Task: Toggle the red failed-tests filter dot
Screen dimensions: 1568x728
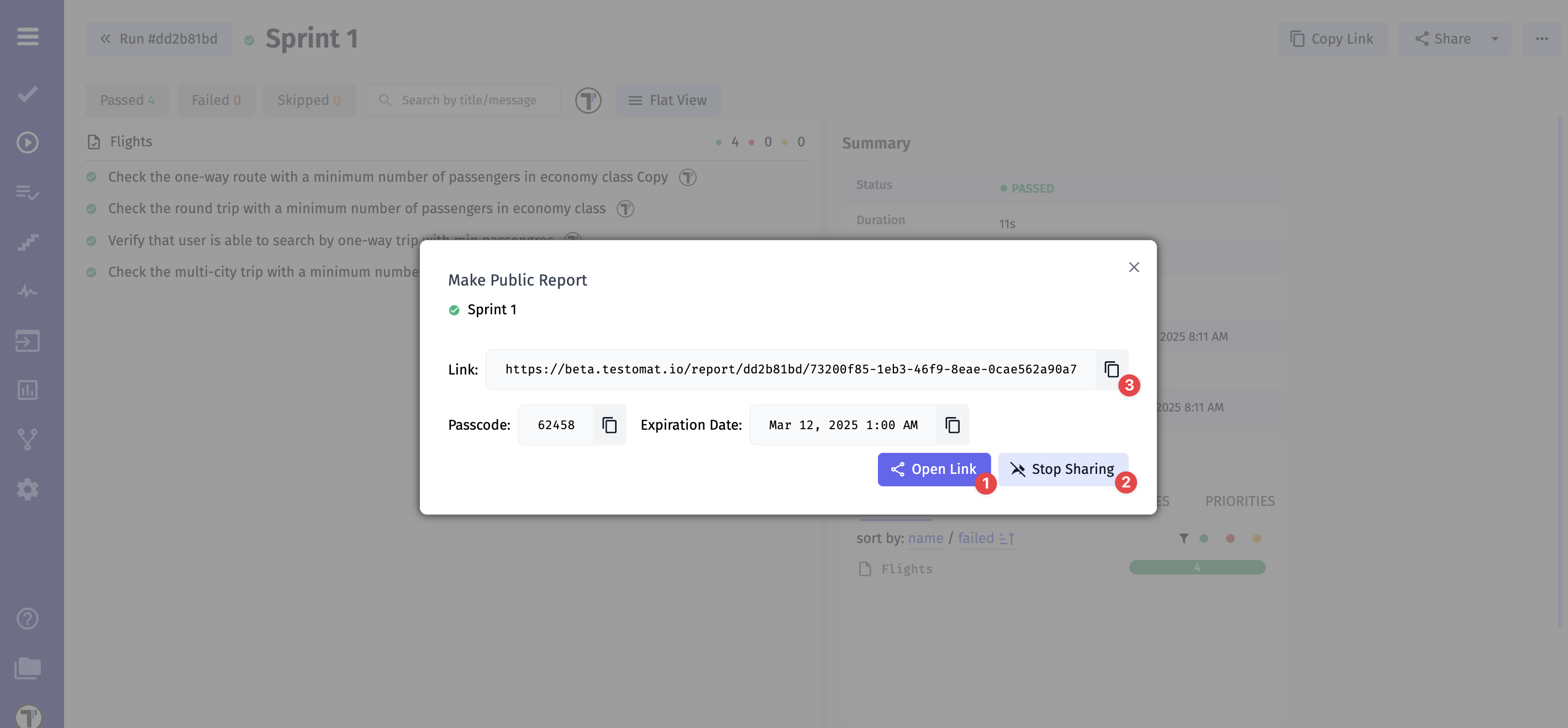Action: click(1231, 539)
